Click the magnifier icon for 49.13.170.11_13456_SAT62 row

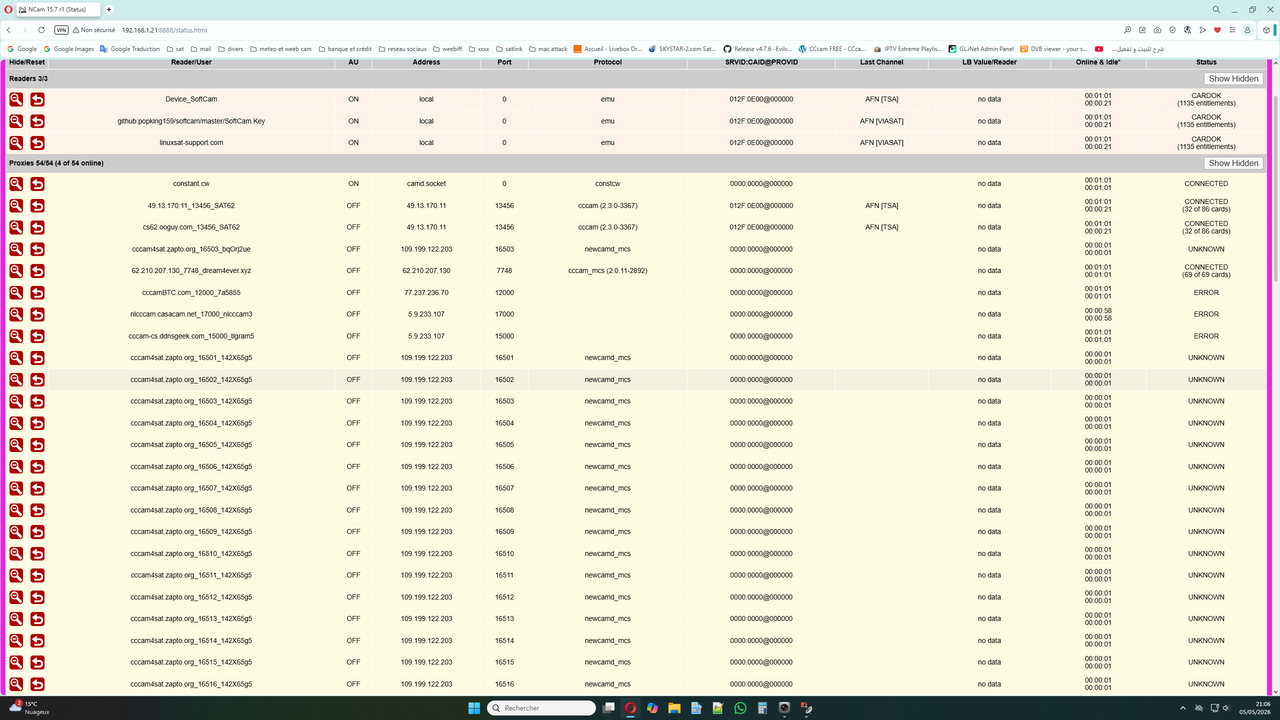(16, 205)
